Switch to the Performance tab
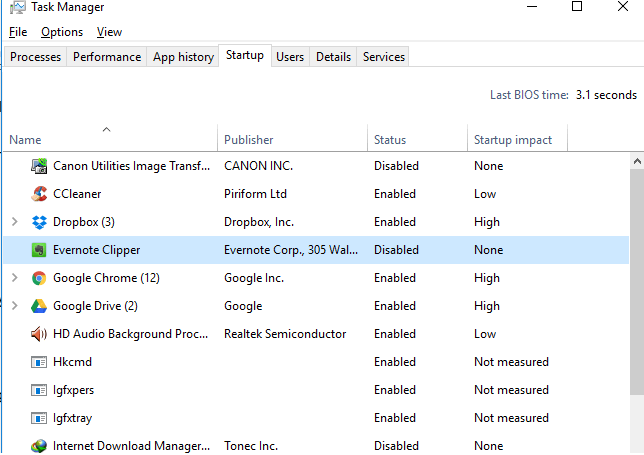644x455 pixels. [x=107, y=57]
